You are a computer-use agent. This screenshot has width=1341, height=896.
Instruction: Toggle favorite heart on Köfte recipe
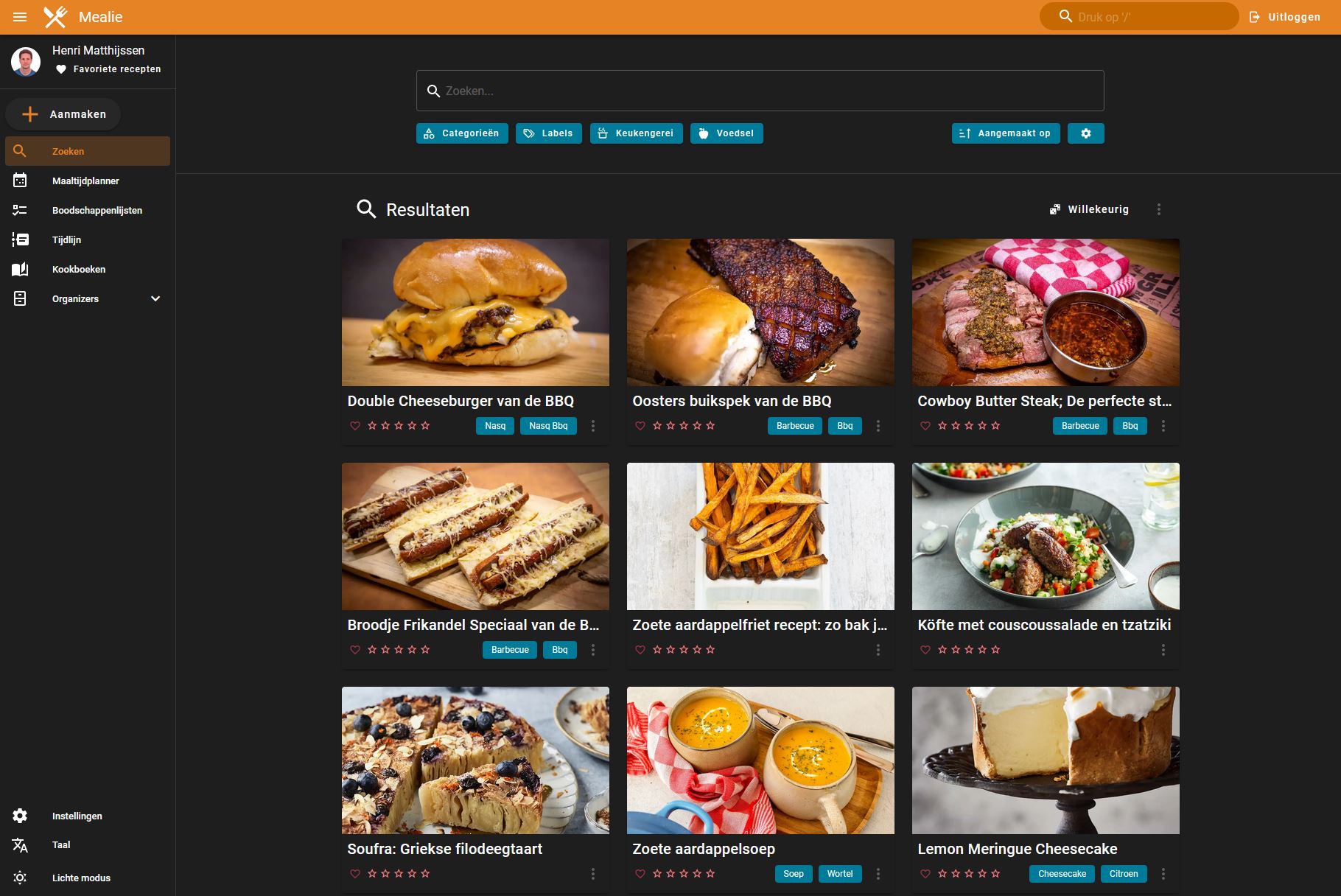tap(925, 650)
